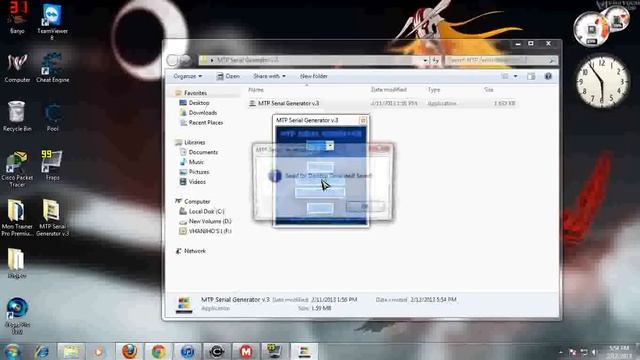Screen dimensions: 640x360
Task: Open the Organize dropdown menu
Action: [x=187, y=76]
